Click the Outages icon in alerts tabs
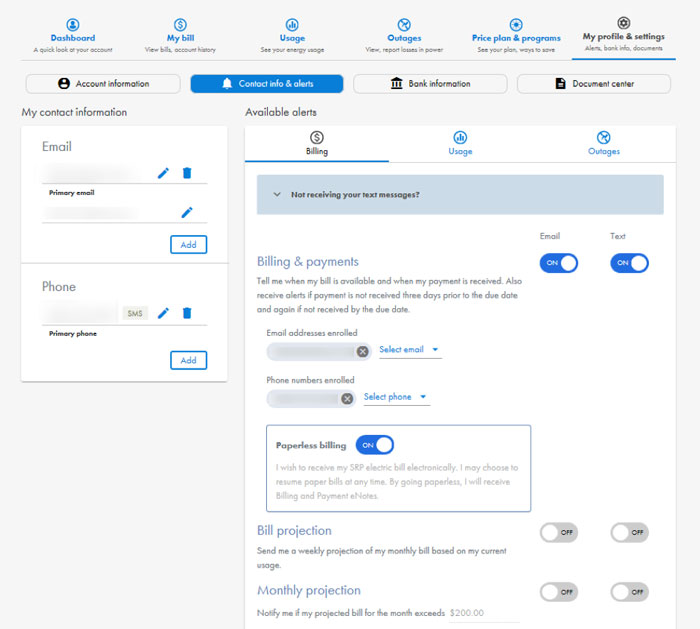 click(x=604, y=137)
